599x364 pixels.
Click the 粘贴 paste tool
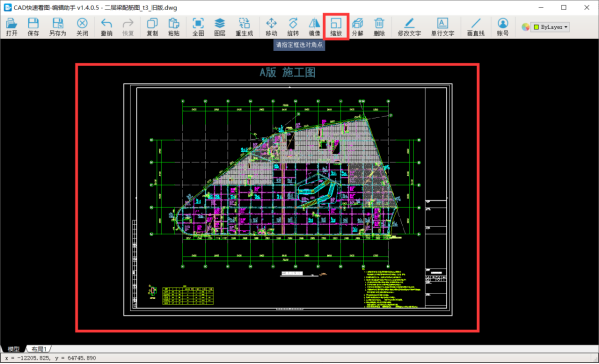(173, 27)
